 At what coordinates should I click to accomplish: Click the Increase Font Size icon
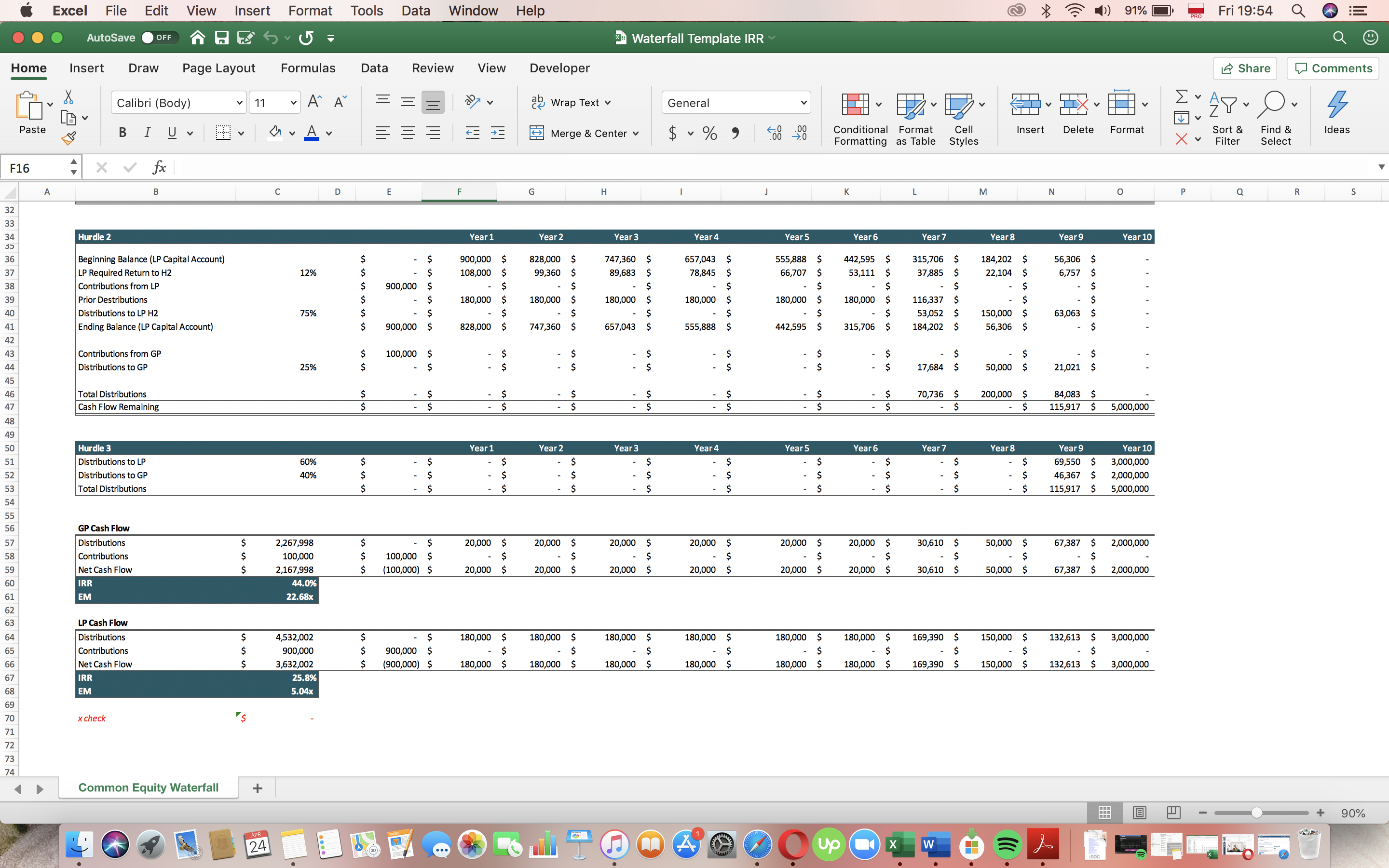314,102
